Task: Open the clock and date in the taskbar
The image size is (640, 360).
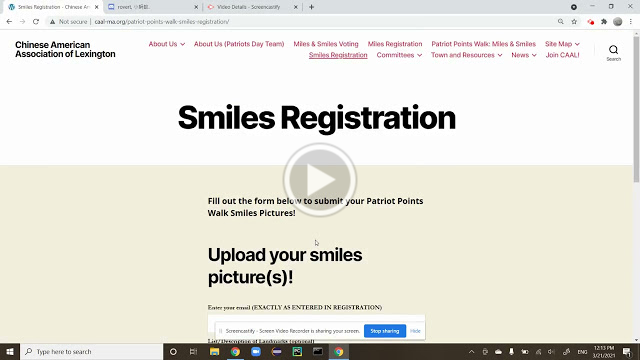Action: pos(604,351)
